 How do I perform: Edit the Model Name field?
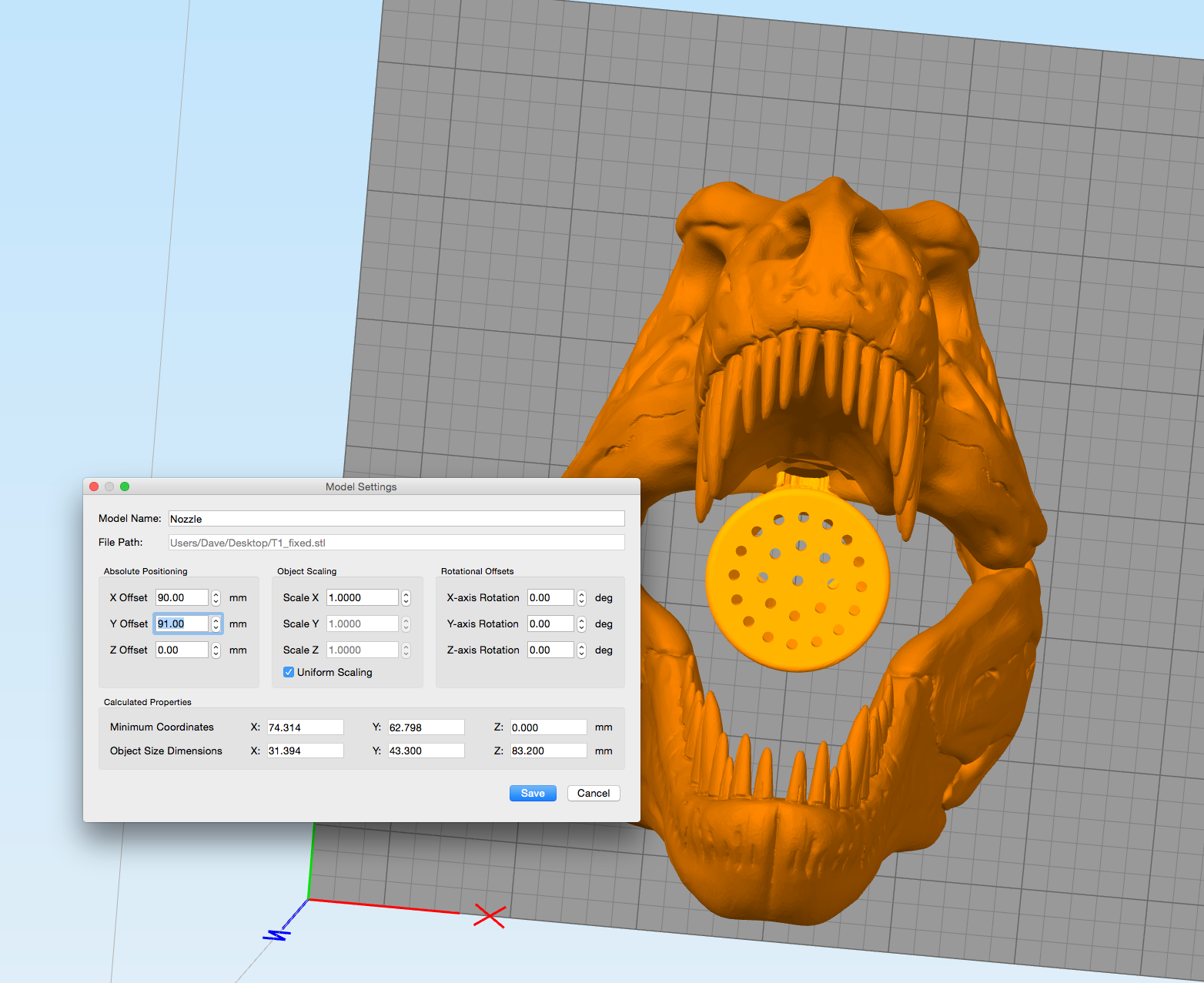coord(396,519)
